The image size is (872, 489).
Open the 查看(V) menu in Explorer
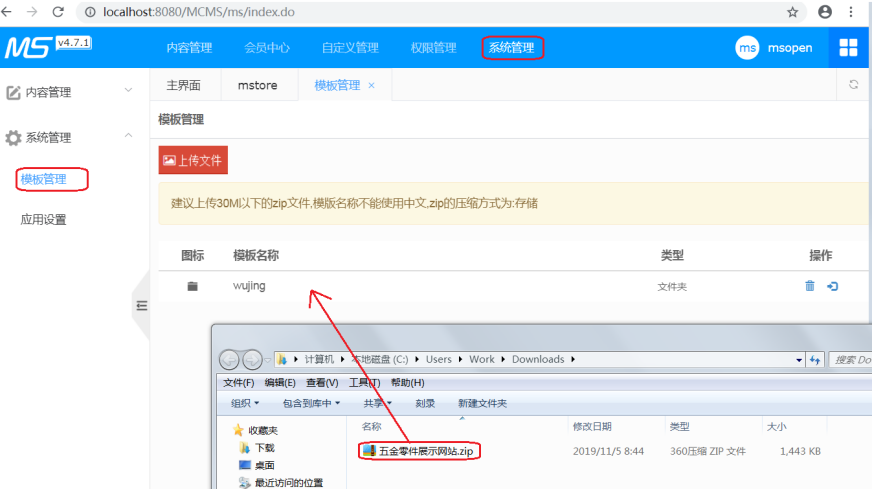(322, 383)
